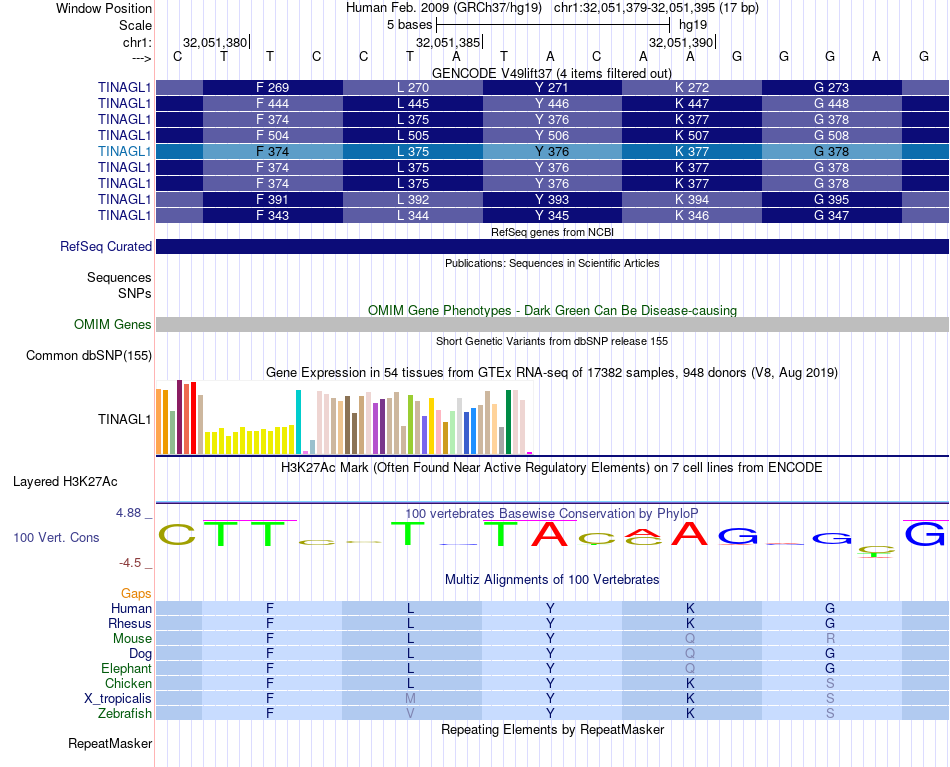This screenshot has width=950, height=767.
Task: Click the 32,051,385 position marker on ruler
Action: click(448, 42)
